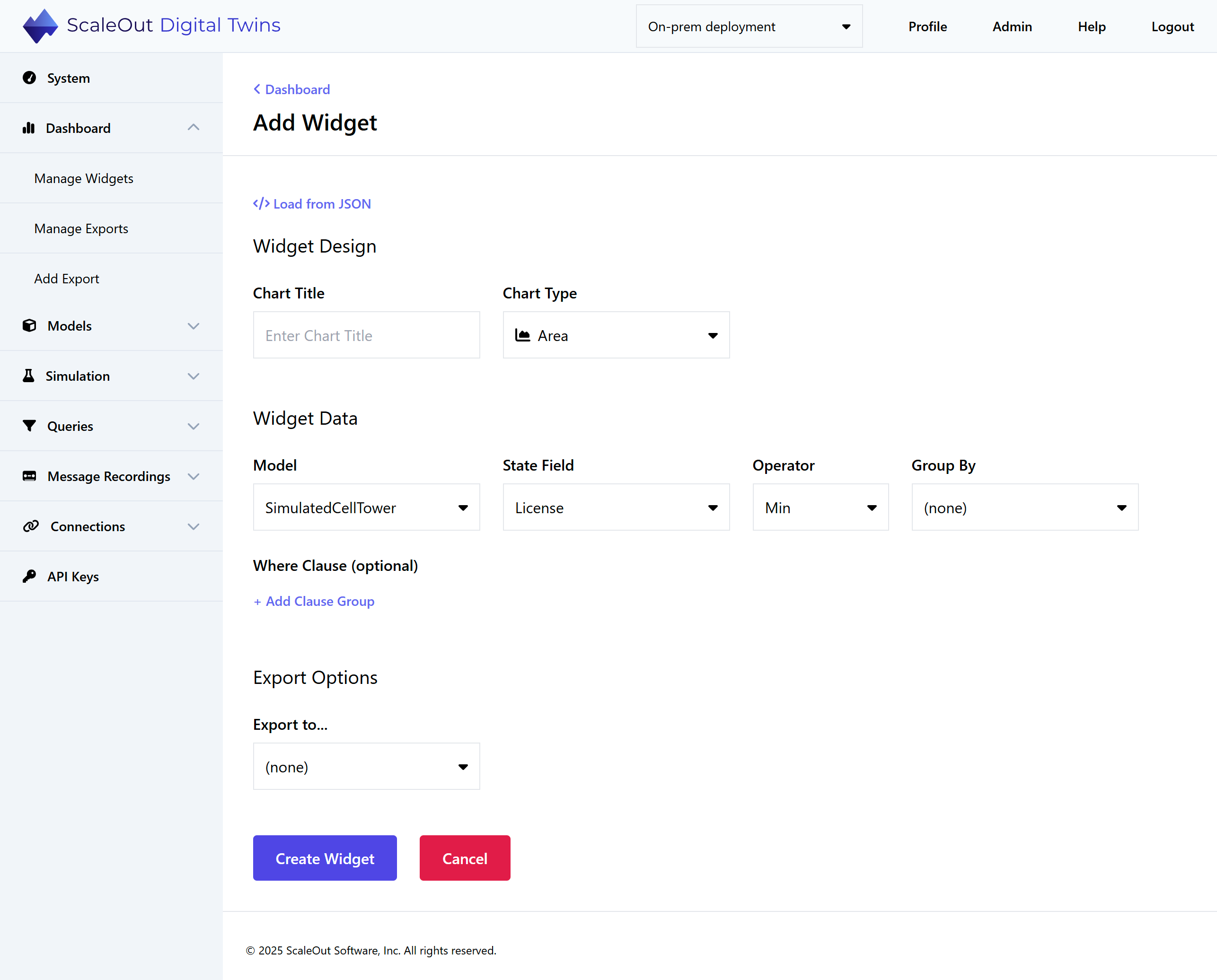Click the Add Widget page heading
1217x980 pixels.
[x=315, y=122]
